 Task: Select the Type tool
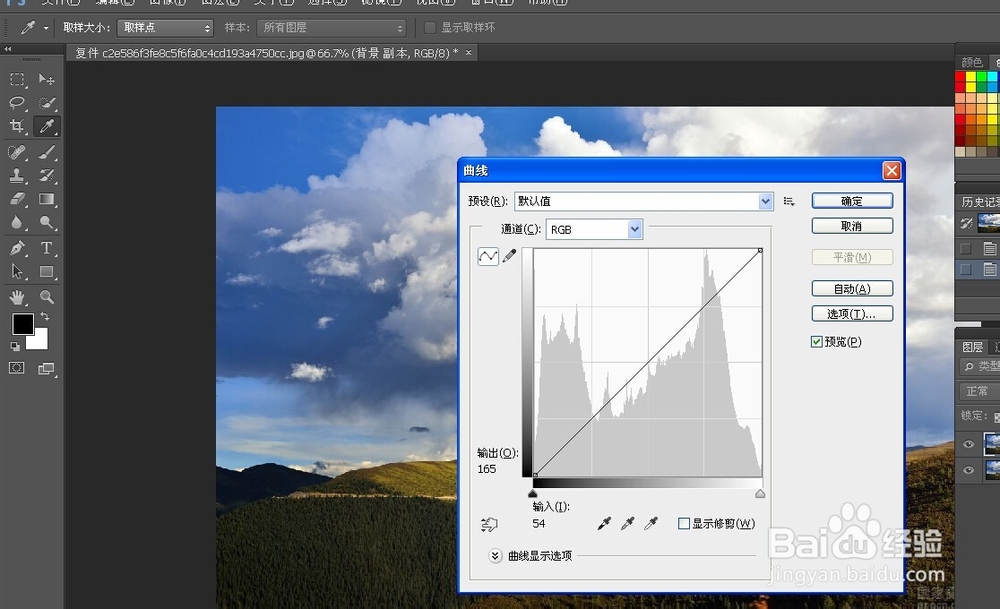point(46,245)
